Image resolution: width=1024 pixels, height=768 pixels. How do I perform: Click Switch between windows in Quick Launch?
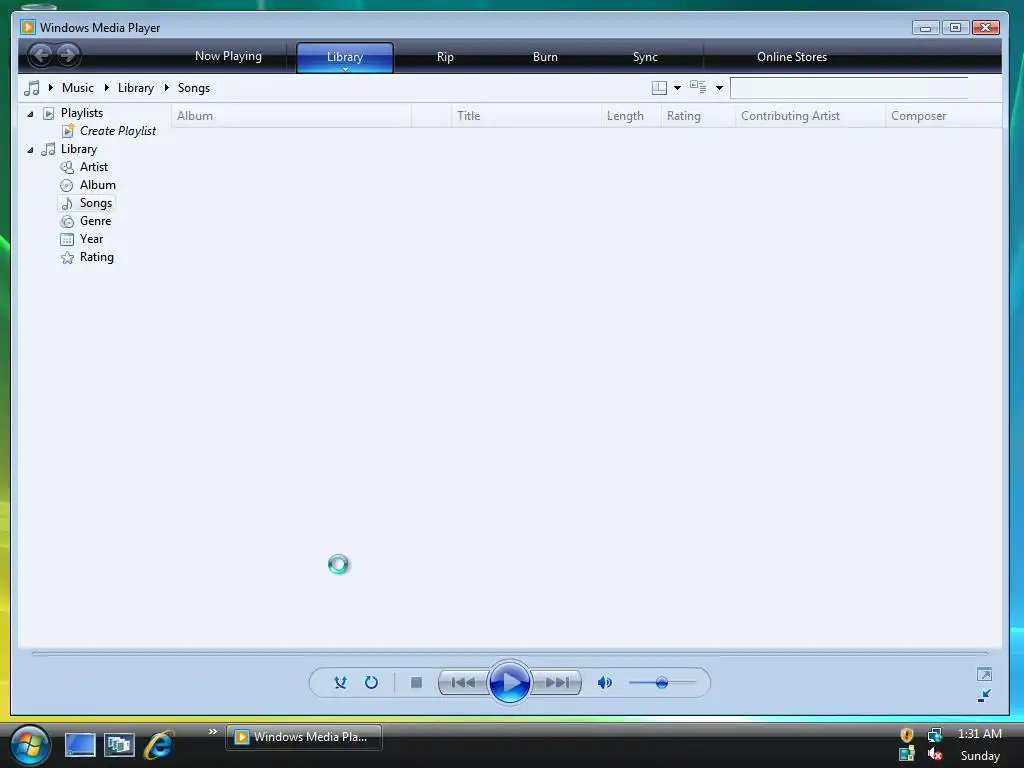119,744
